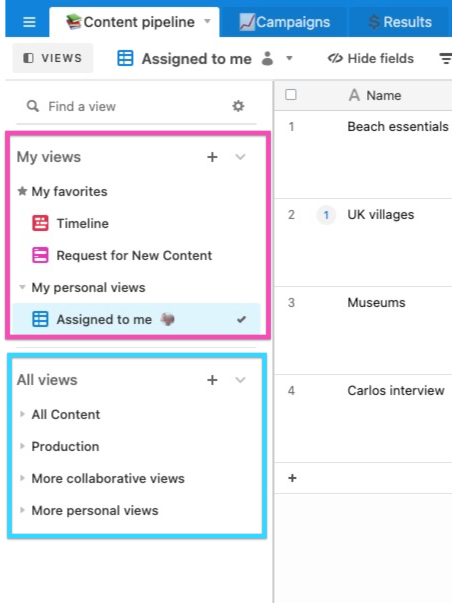Open the Request for New Content form icon
452x603 pixels.
(40, 255)
